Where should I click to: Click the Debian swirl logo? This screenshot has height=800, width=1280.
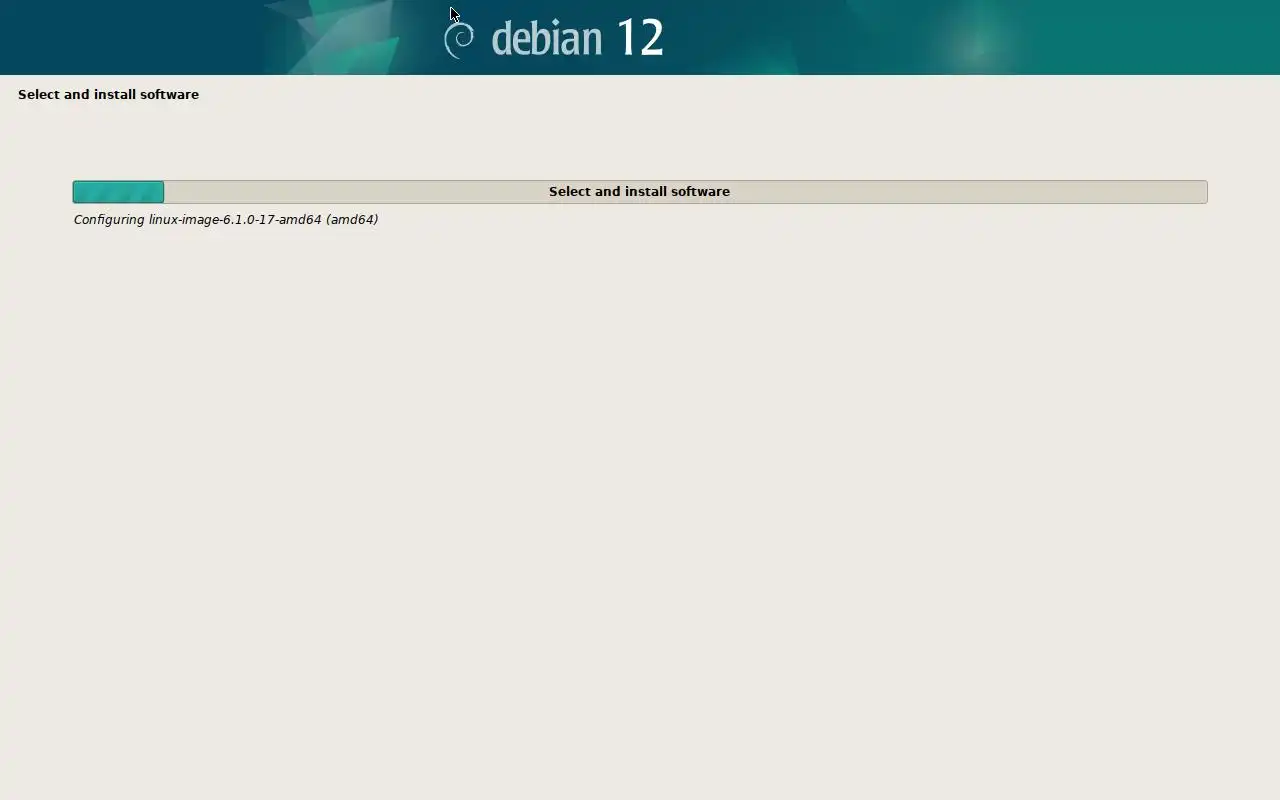pyautogui.click(x=459, y=39)
